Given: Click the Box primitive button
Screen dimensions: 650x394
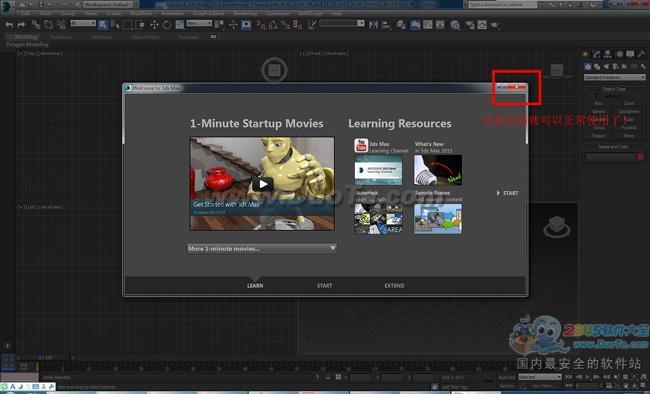Looking at the screenshot, I should tap(599, 103).
